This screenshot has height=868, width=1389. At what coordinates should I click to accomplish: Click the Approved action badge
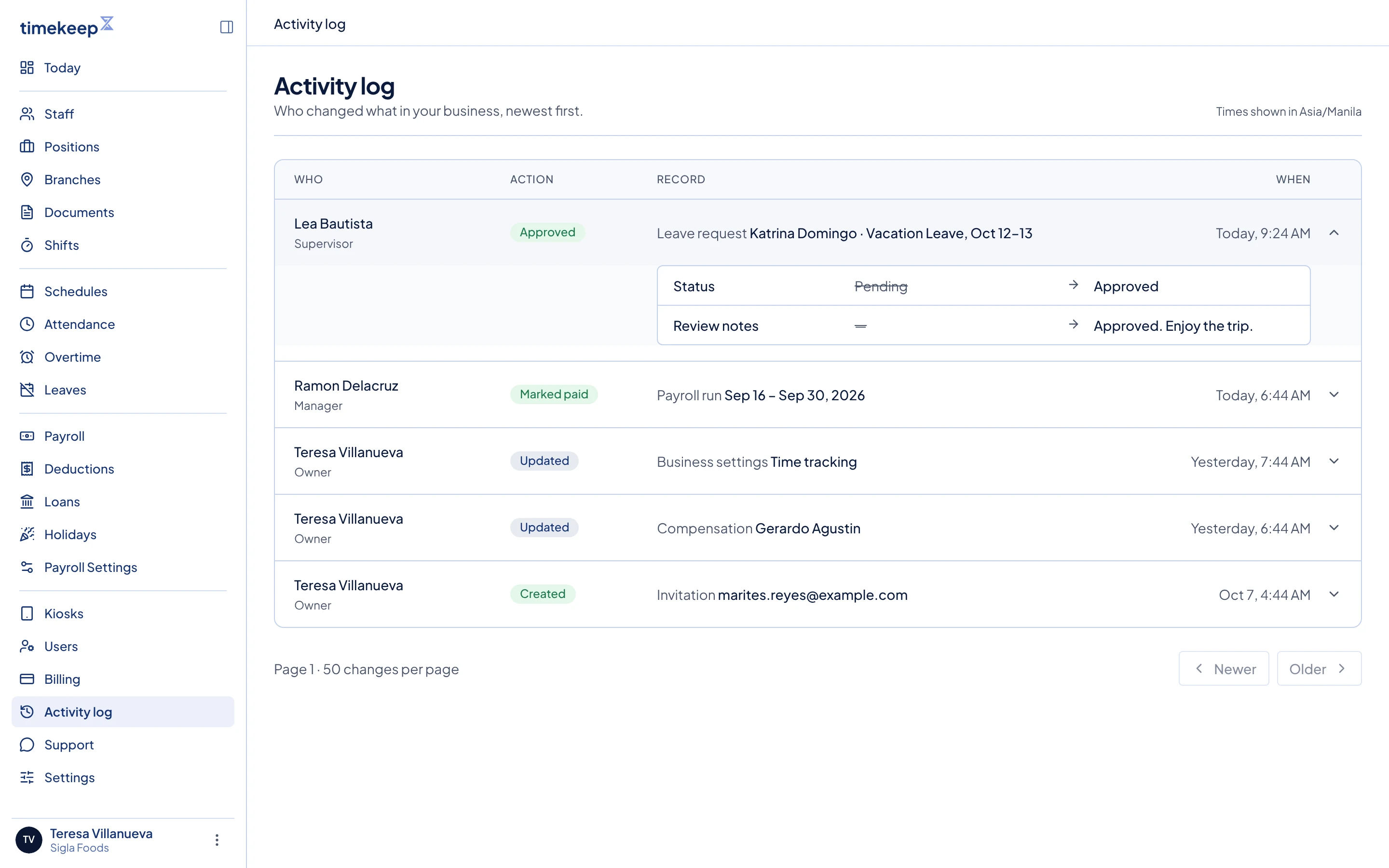pyautogui.click(x=547, y=232)
